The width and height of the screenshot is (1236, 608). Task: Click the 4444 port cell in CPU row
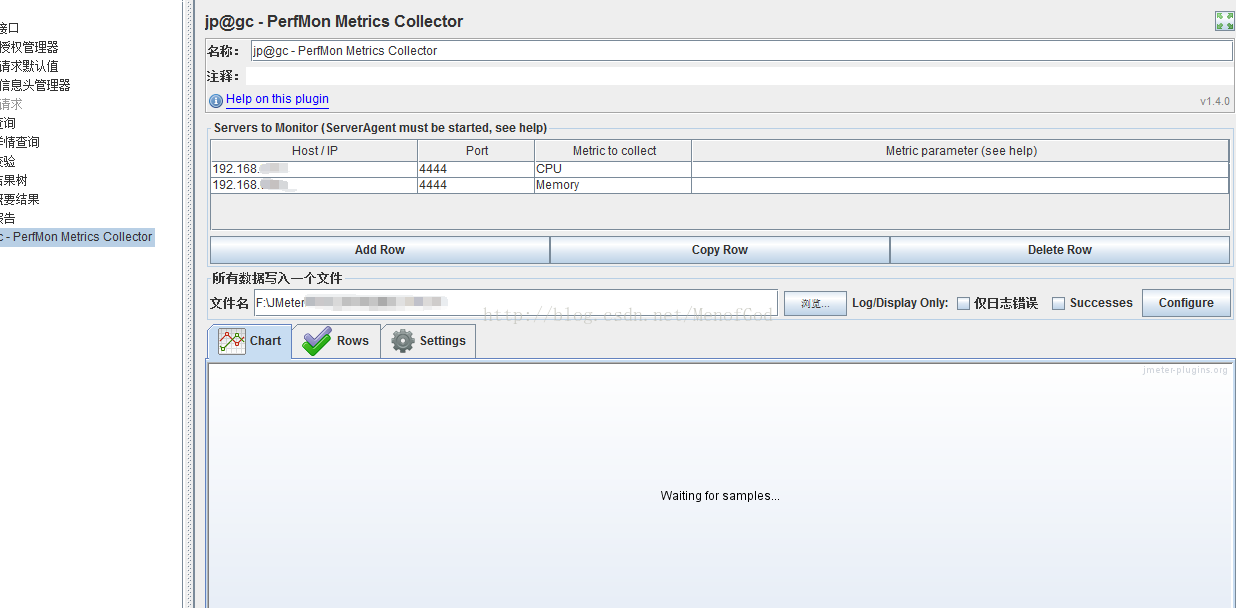pos(476,169)
